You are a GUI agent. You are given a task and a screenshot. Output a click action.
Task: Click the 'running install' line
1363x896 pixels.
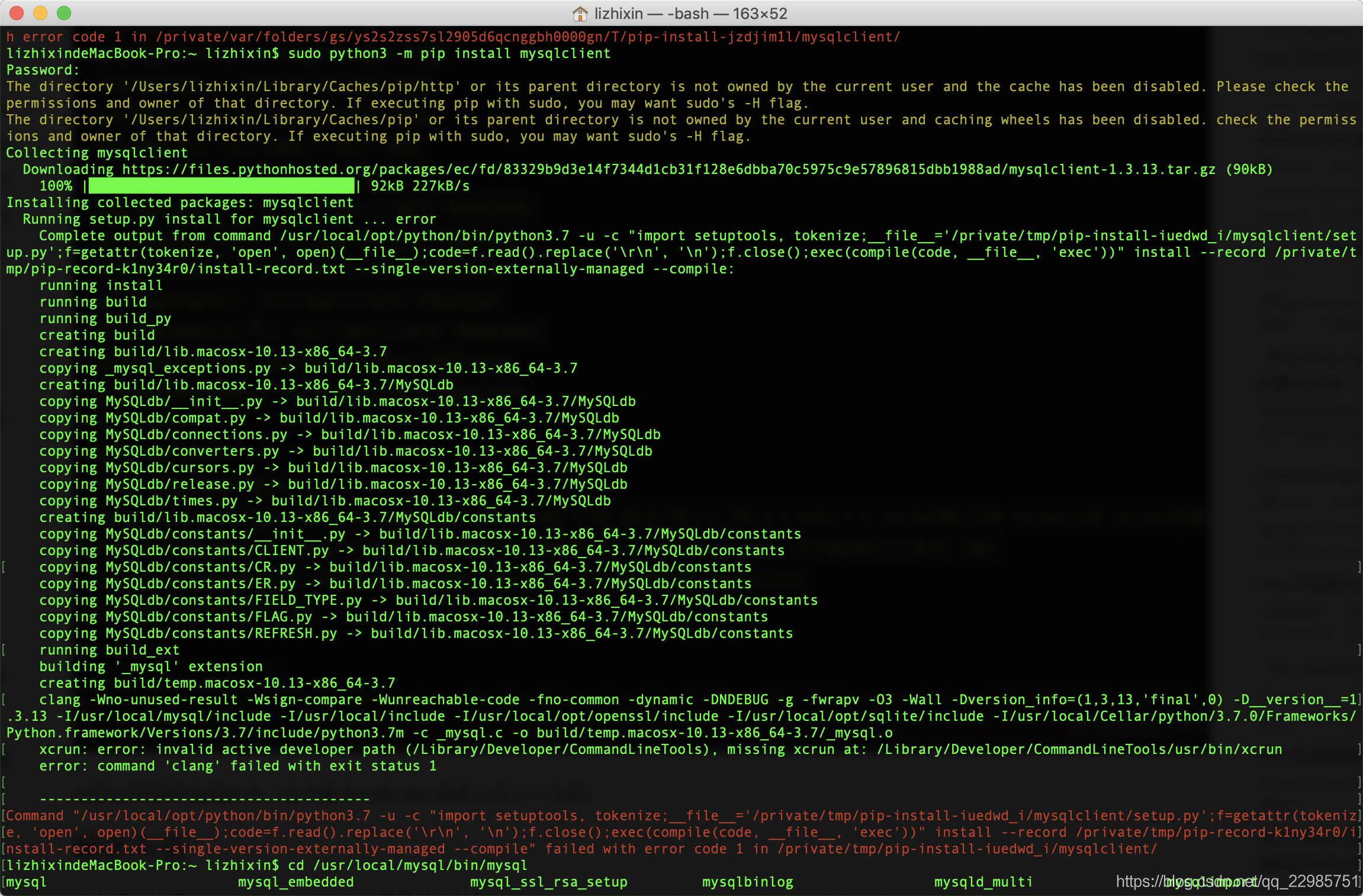click(x=101, y=285)
